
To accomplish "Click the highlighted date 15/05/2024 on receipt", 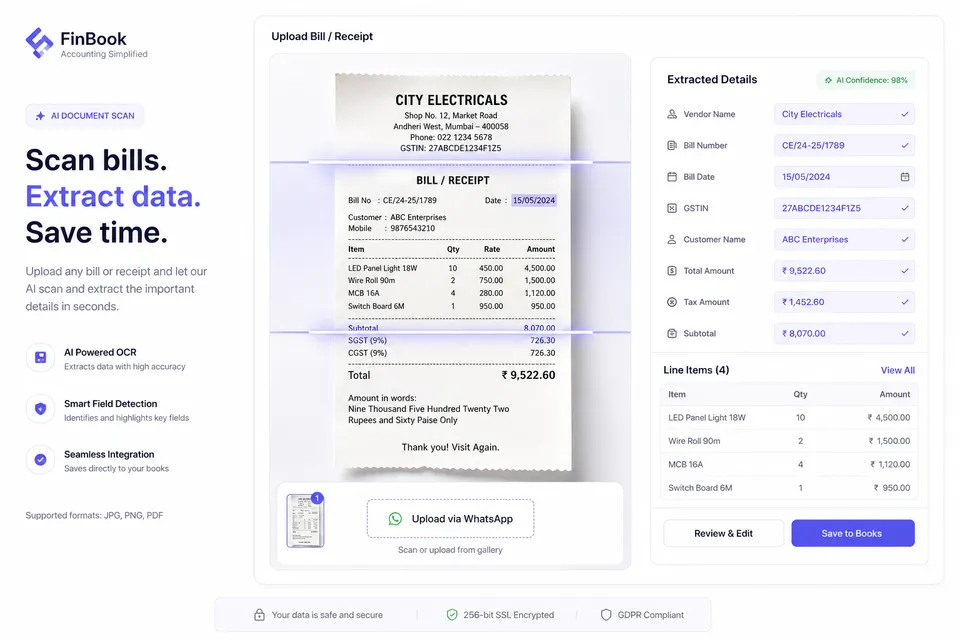I will pos(534,200).
